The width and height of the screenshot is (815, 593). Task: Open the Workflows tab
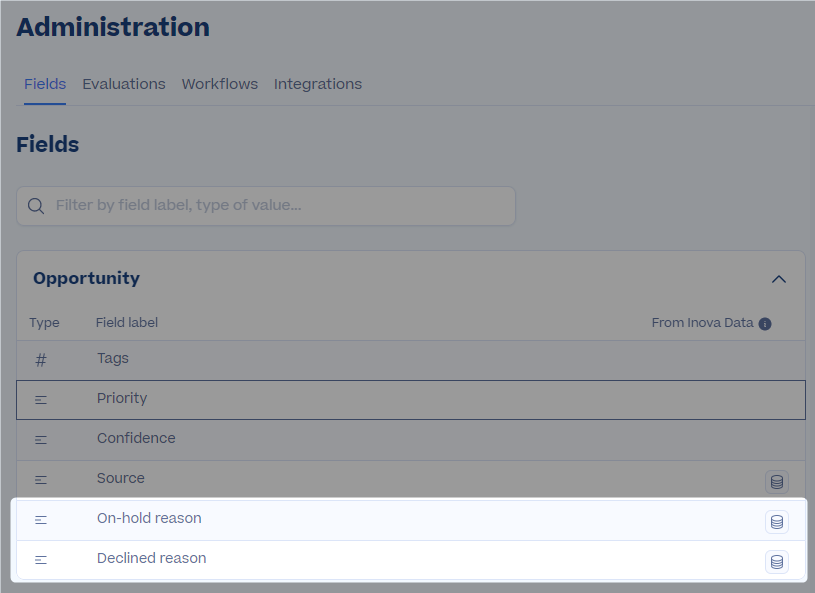pyautogui.click(x=219, y=84)
